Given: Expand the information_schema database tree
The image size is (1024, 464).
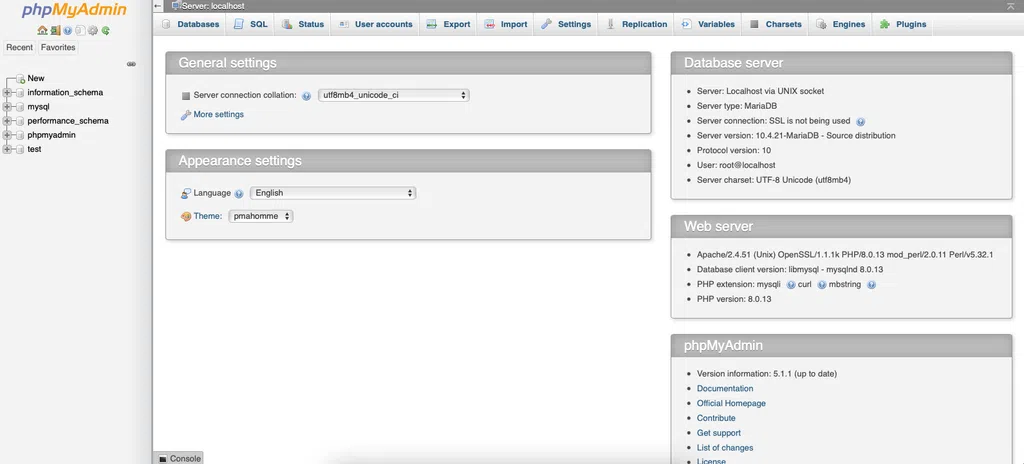Looking at the screenshot, I should [8, 93].
